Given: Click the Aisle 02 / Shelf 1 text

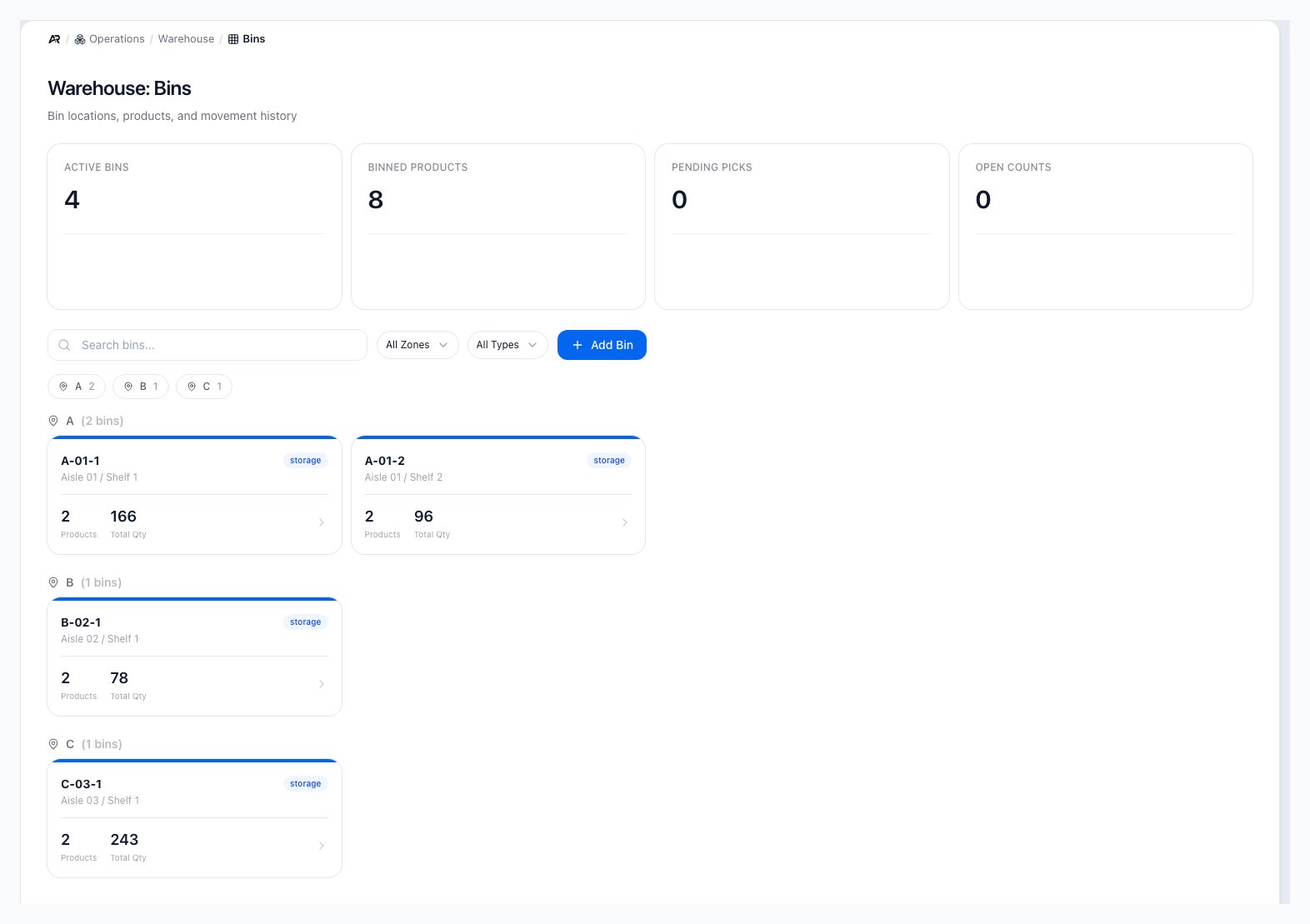Looking at the screenshot, I should 100,639.
